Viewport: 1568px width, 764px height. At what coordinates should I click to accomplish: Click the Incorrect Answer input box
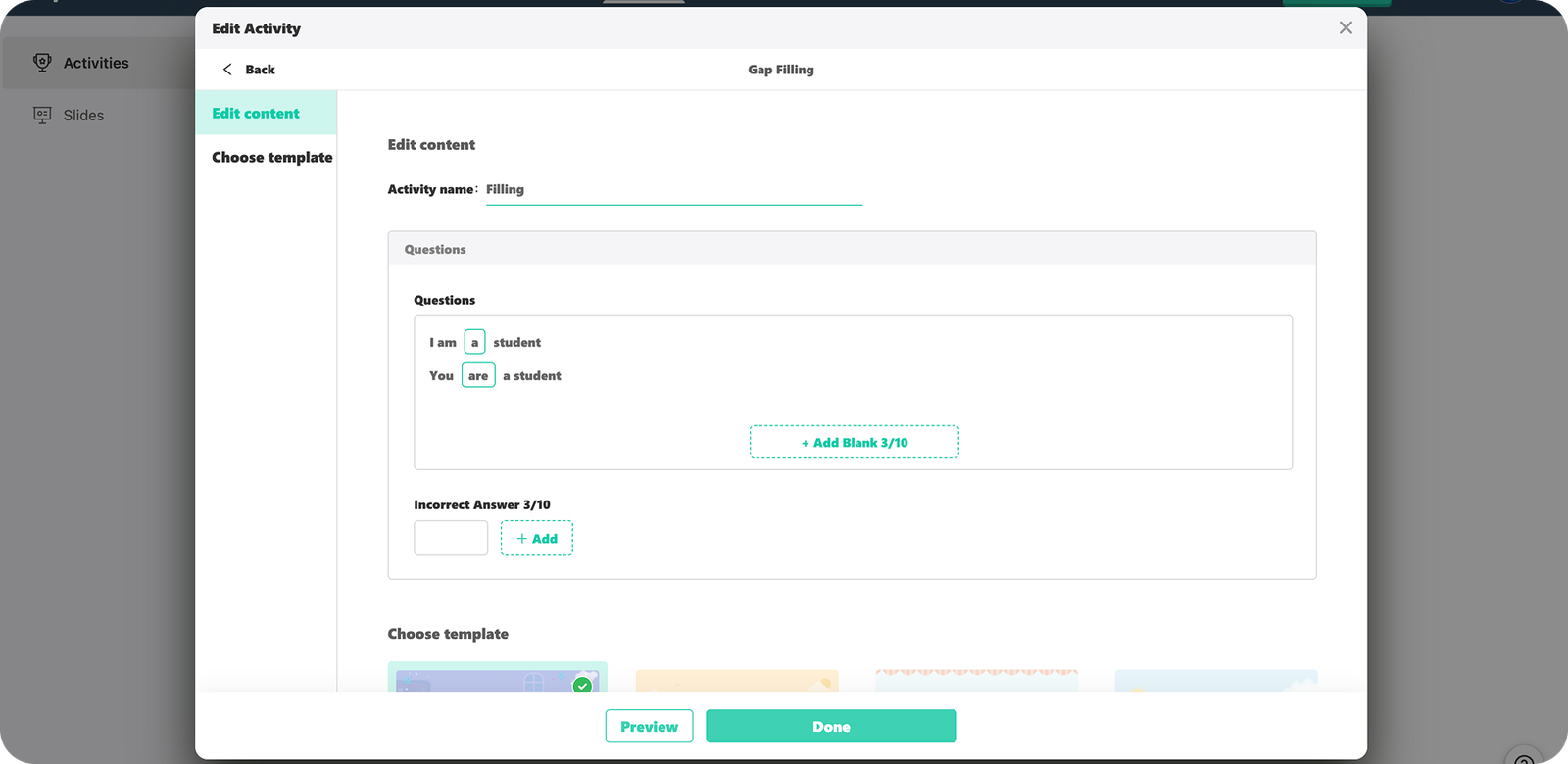click(x=451, y=539)
